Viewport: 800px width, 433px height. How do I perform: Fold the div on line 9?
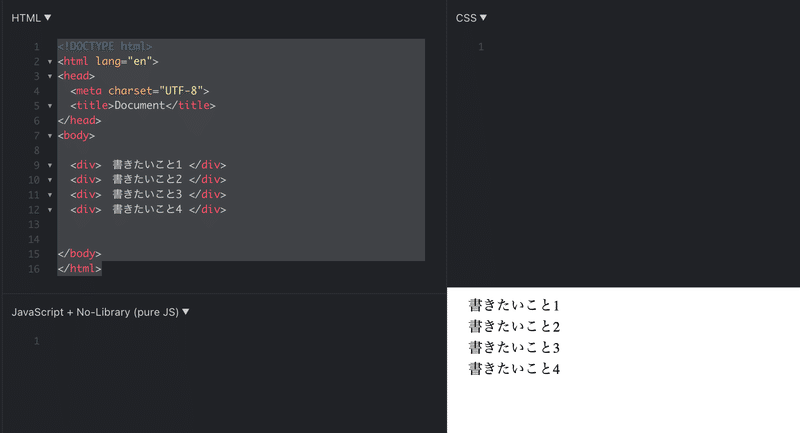click(x=50, y=166)
